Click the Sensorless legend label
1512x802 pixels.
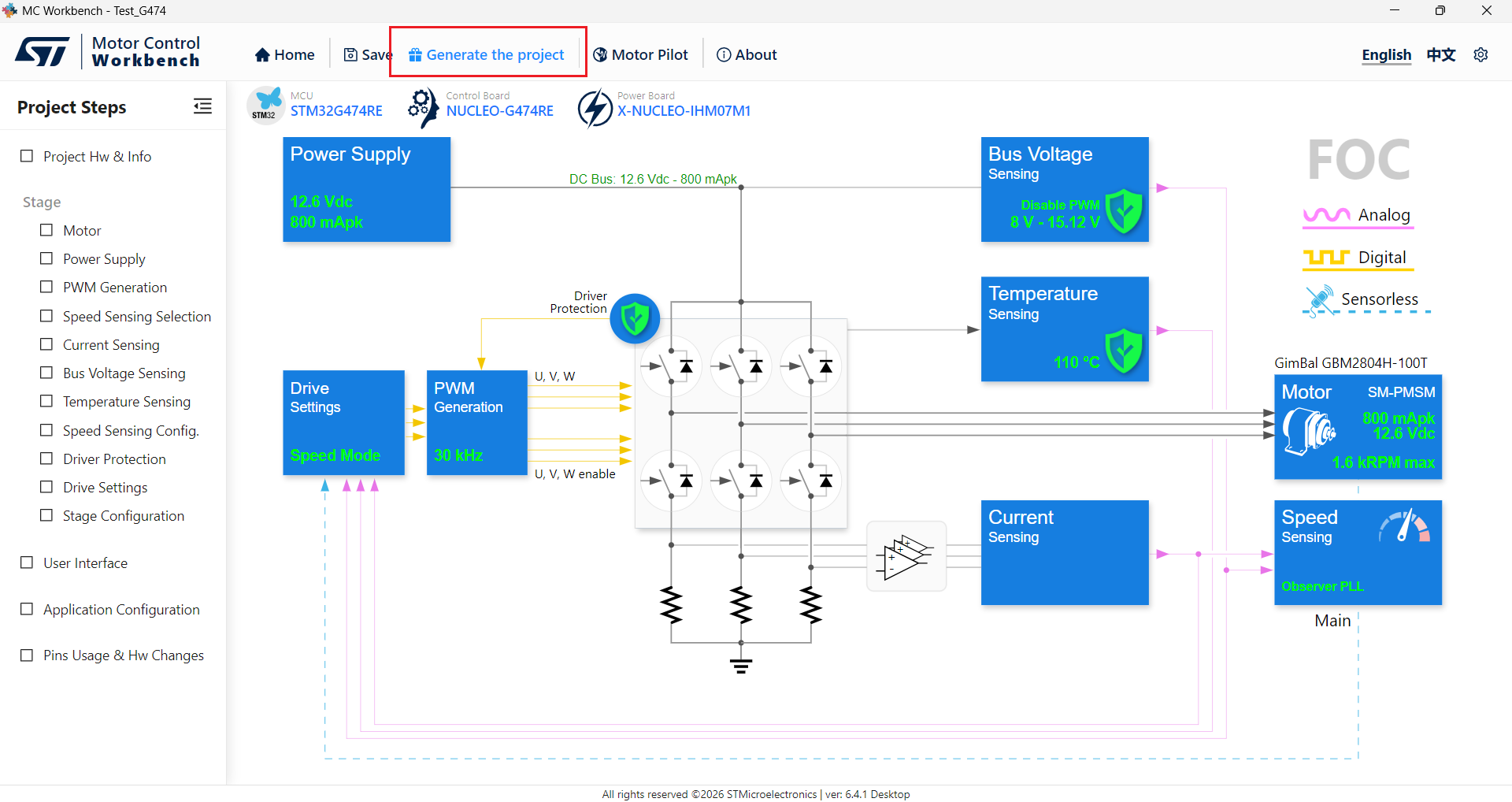[x=1380, y=299]
